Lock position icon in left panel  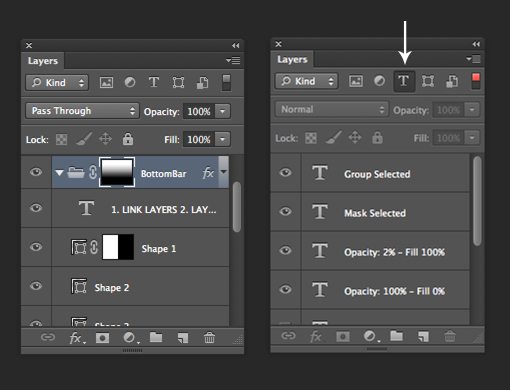pos(105,139)
